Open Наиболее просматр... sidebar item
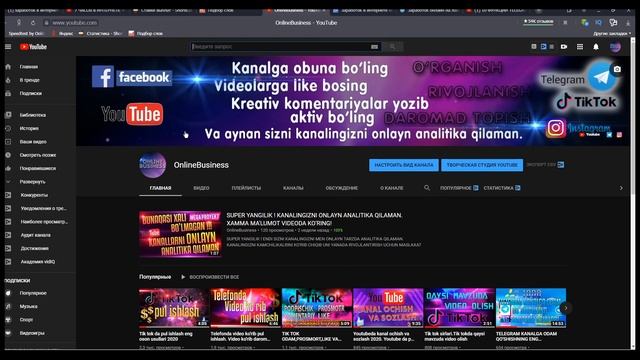 [x=44, y=222]
